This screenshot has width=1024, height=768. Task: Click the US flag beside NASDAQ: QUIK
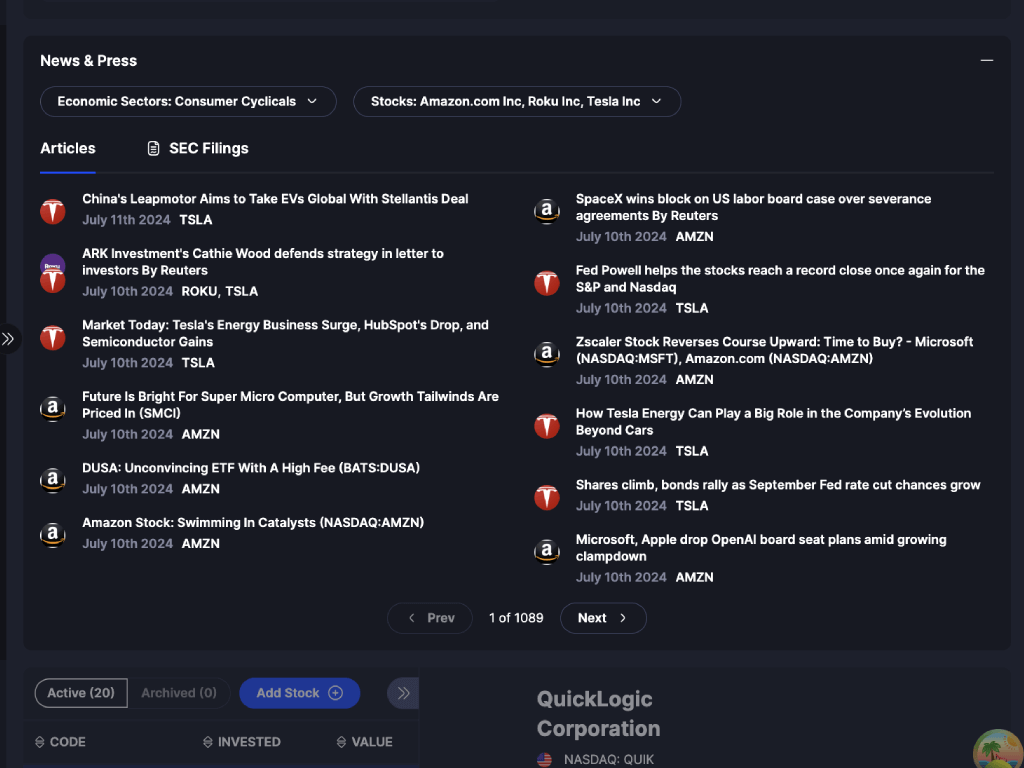544,760
